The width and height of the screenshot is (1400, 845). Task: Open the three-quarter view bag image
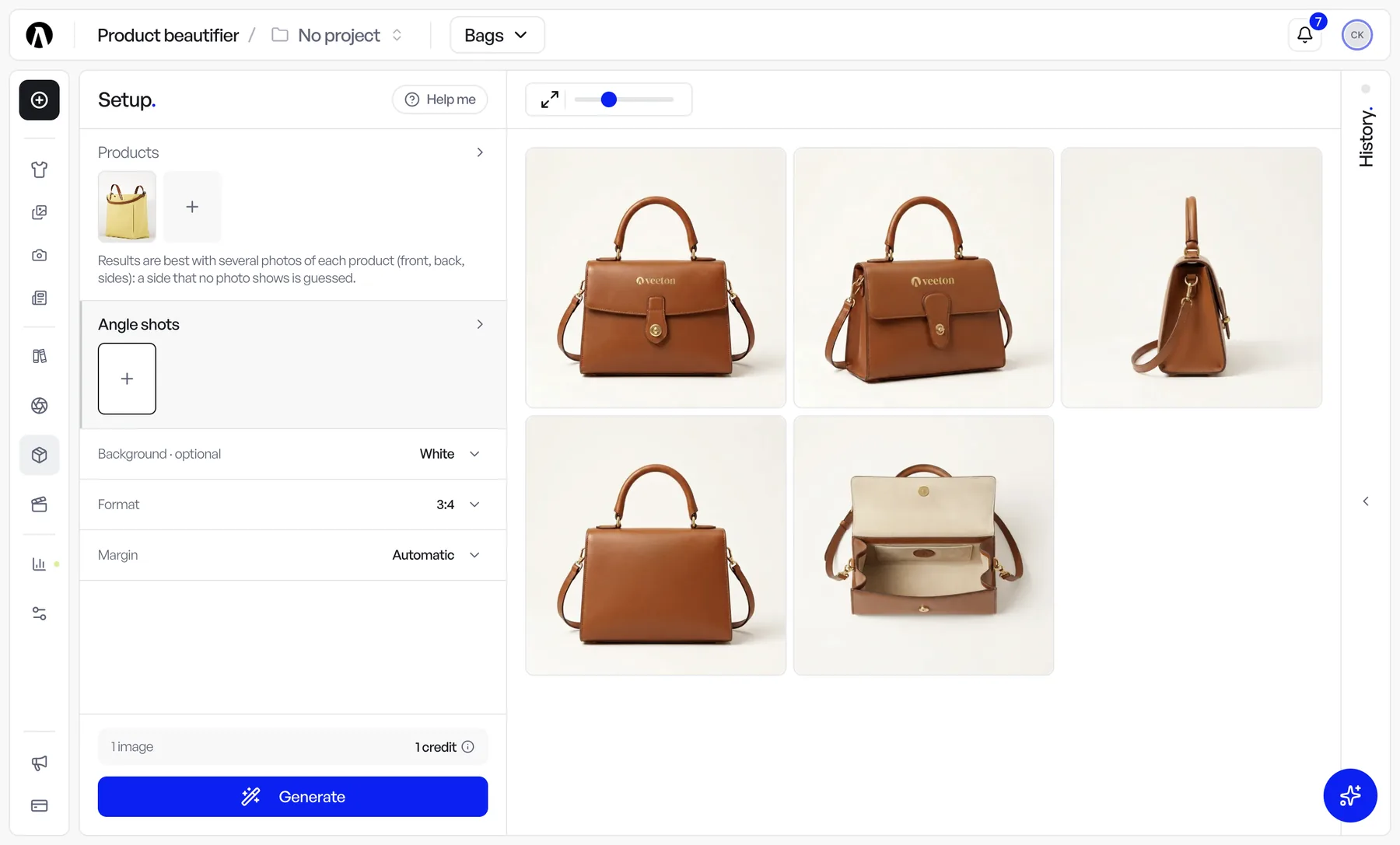(x=923, y=278)
